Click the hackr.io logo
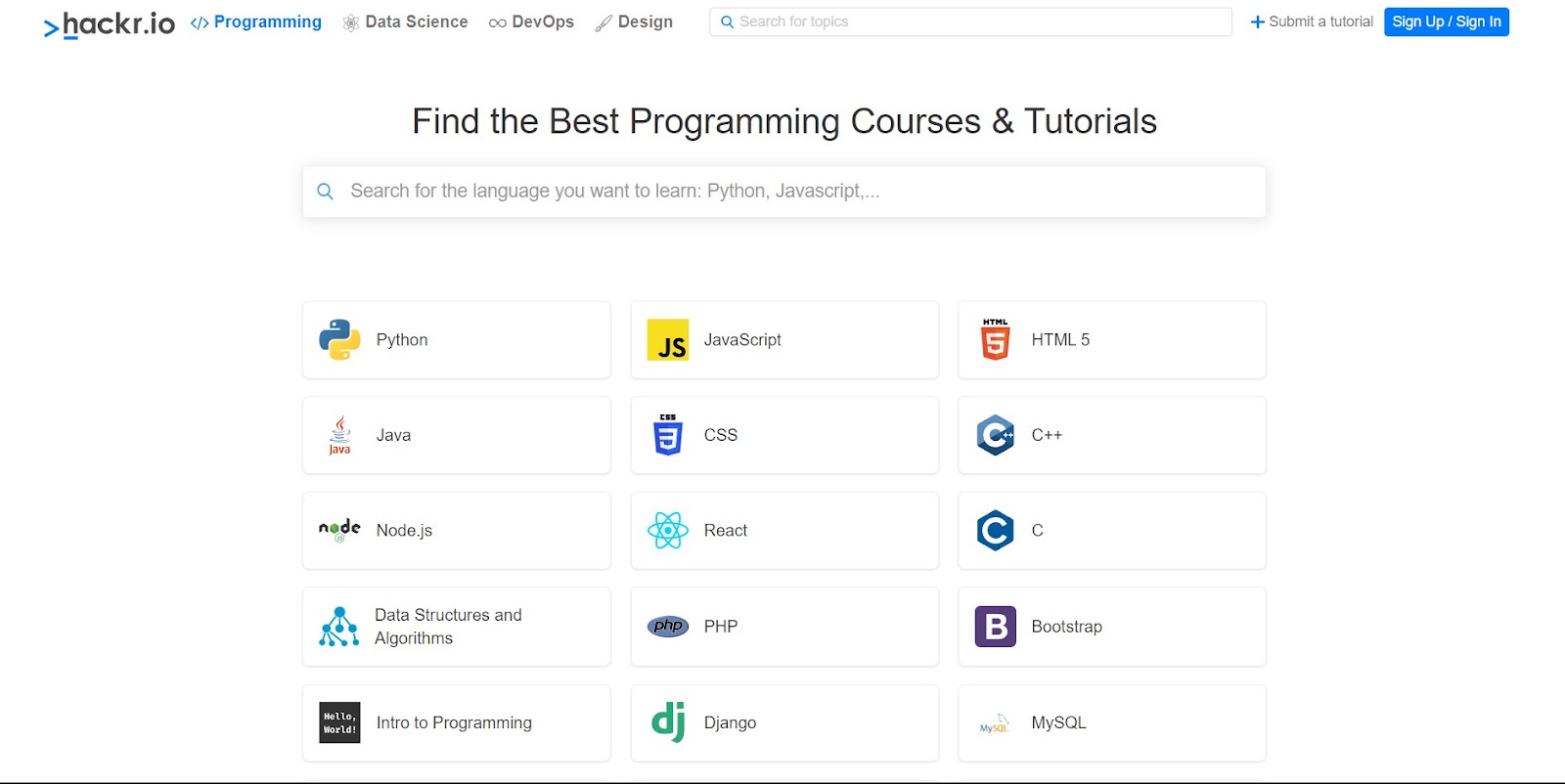Image resolution: width=1565 pixels, height=784 pixels. coord(110,24)
